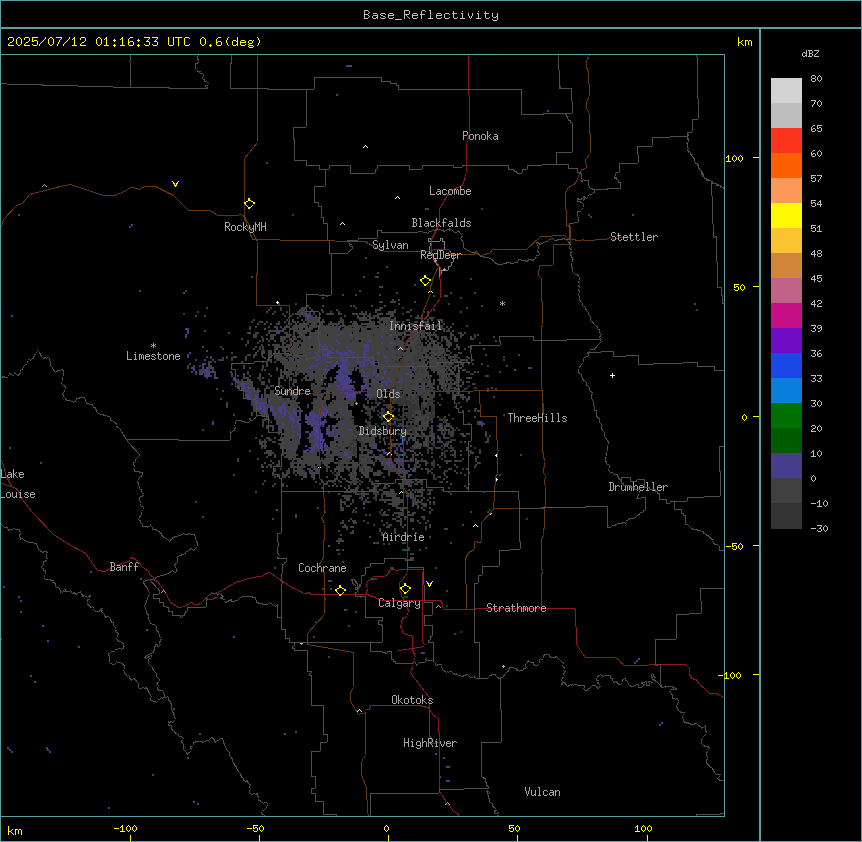Select the Banff label
862x842 pixels.
point(124,567)
